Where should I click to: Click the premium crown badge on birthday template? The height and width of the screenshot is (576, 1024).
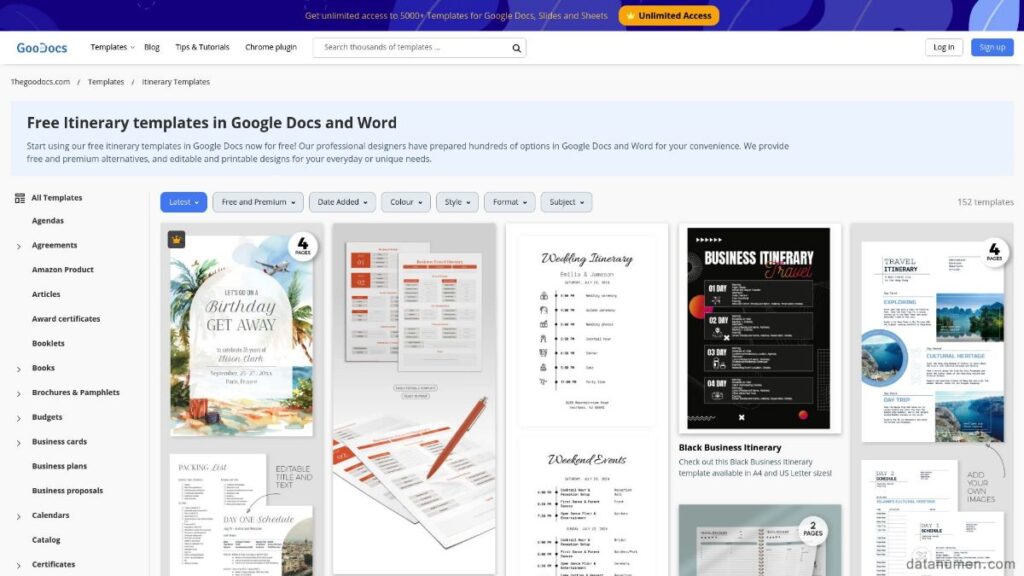[177, 240]
